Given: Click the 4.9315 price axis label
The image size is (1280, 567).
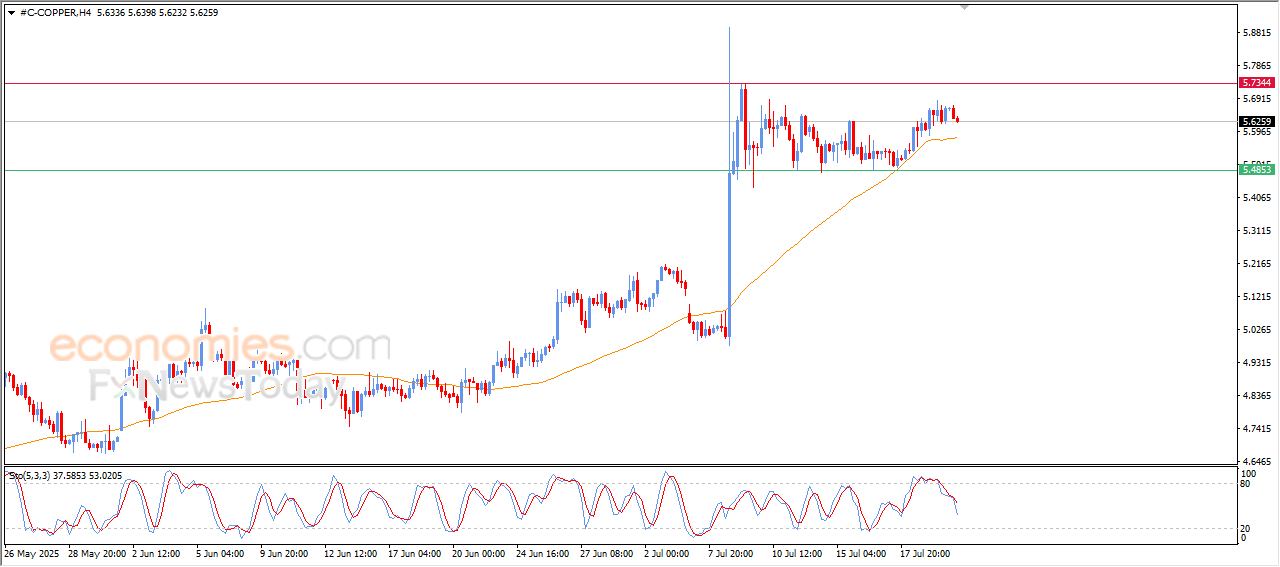Looking at the screenshot, I should 1256,363.
